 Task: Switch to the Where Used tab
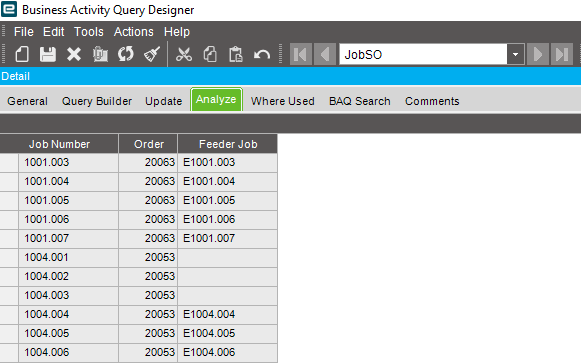tap(283, 101)
